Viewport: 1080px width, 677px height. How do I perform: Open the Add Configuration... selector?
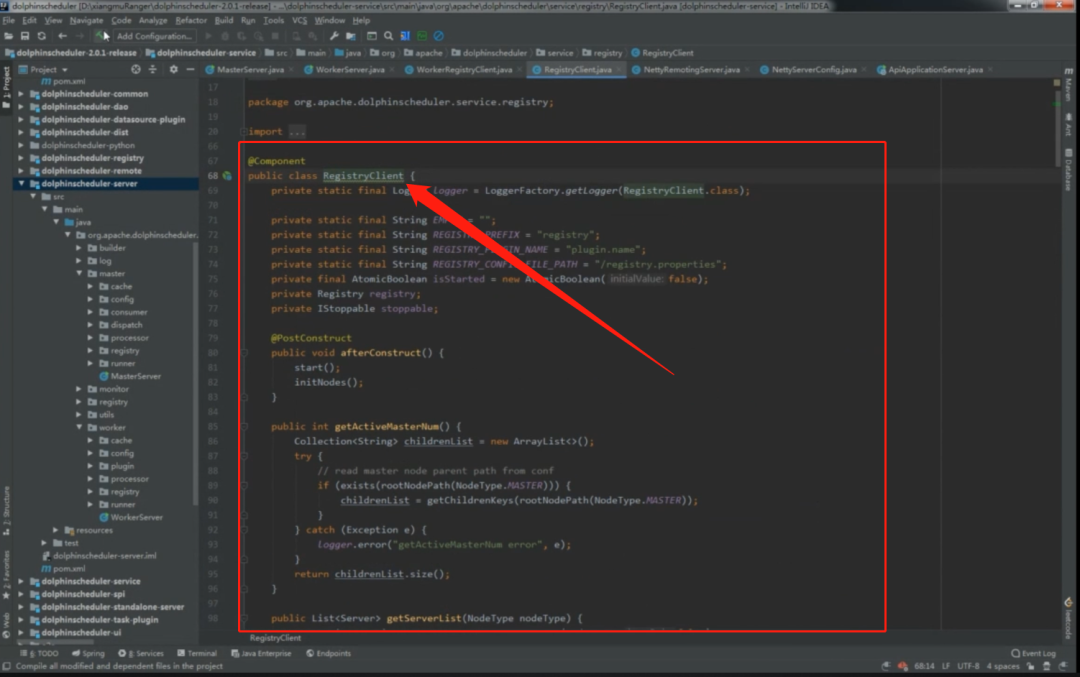click(154, 36)
